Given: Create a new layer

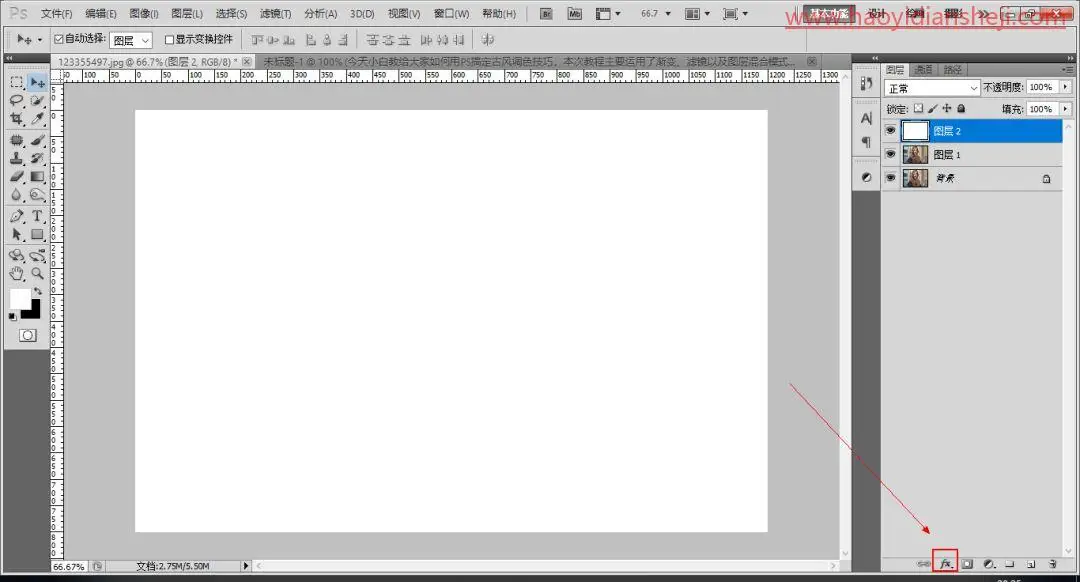Looking at the screenshot, I should click(1031, 563).
